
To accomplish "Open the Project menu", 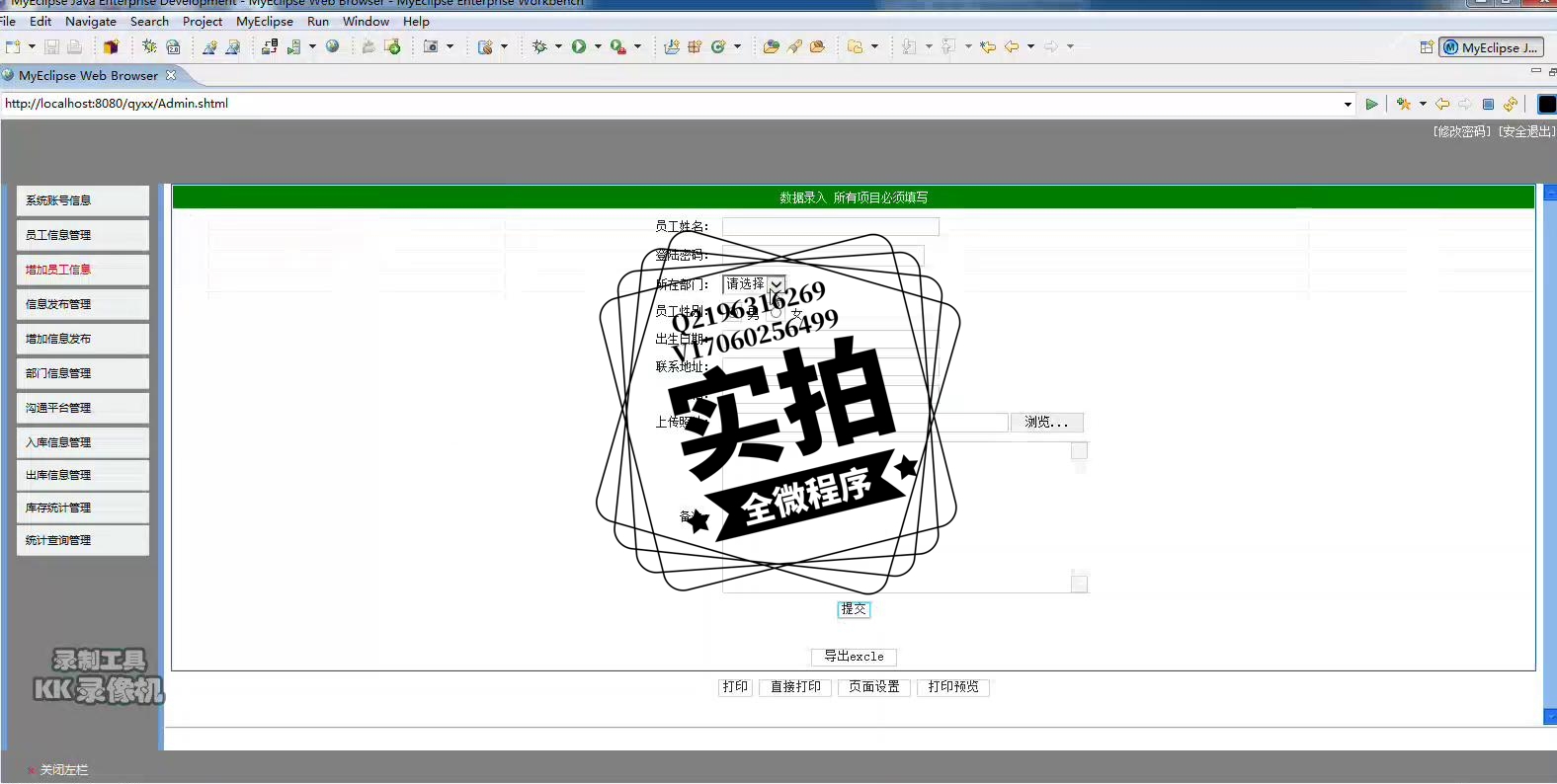I will coord(203,21).
